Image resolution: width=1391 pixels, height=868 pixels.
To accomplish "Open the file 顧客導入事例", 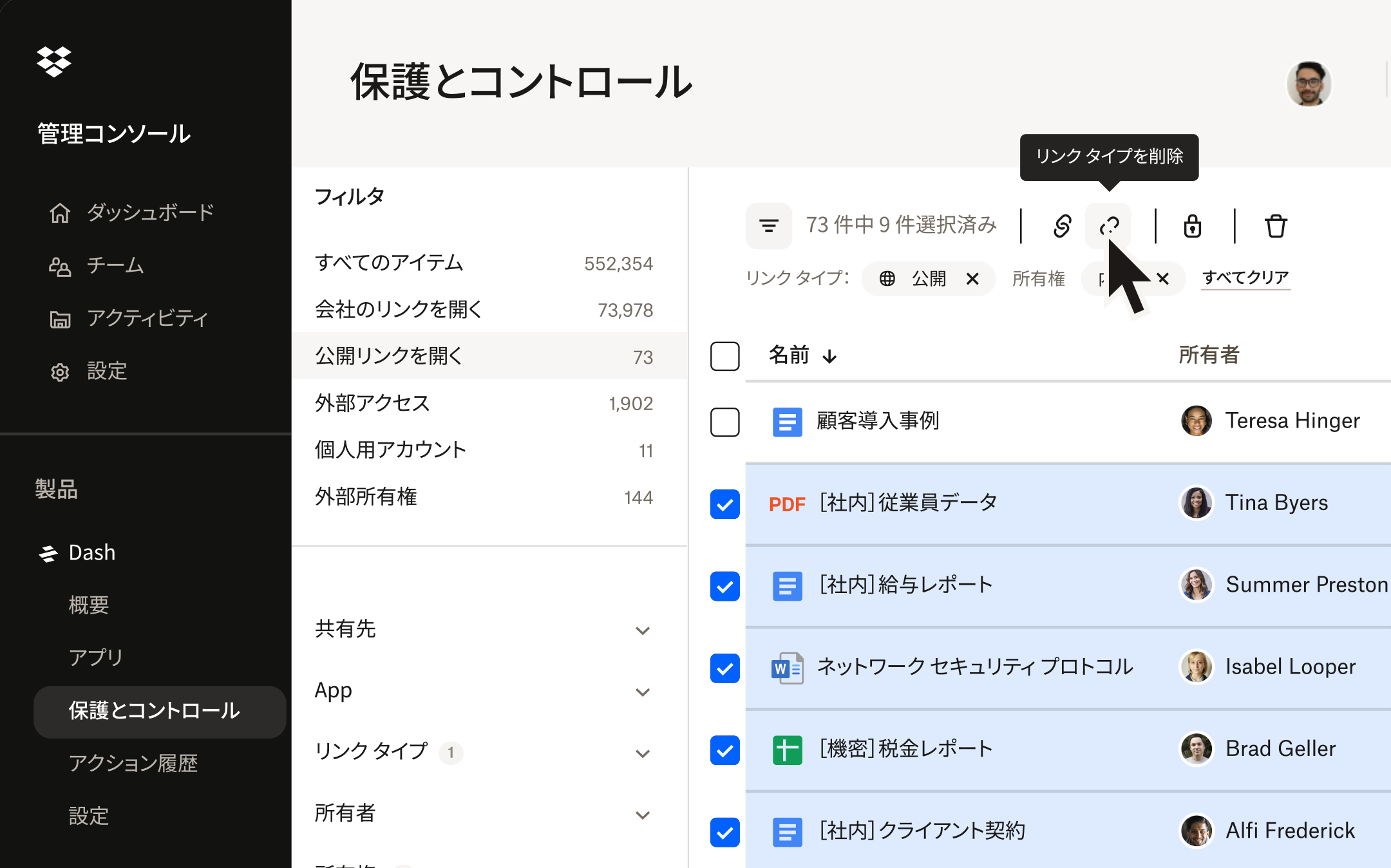I will 878,421.
